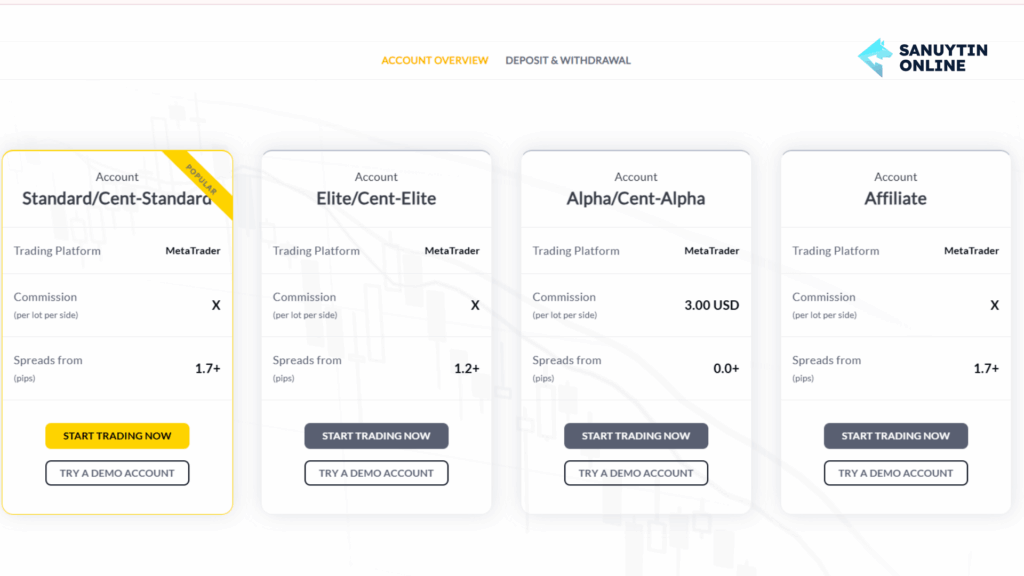Viewport: 1024px width, 576px height.
Task: Open the Account Overview tab
Action: (435, 60)
